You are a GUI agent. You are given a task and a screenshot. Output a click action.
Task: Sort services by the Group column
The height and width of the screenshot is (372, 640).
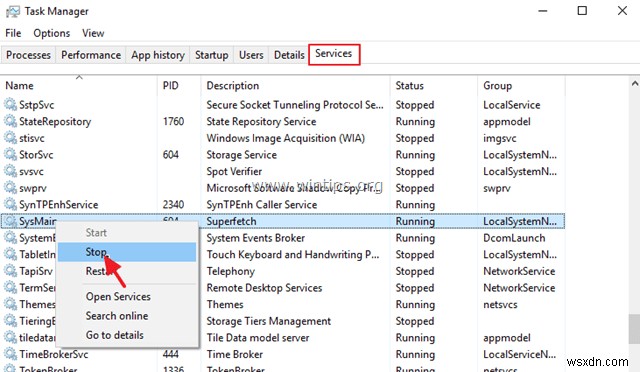coord(521,85)
